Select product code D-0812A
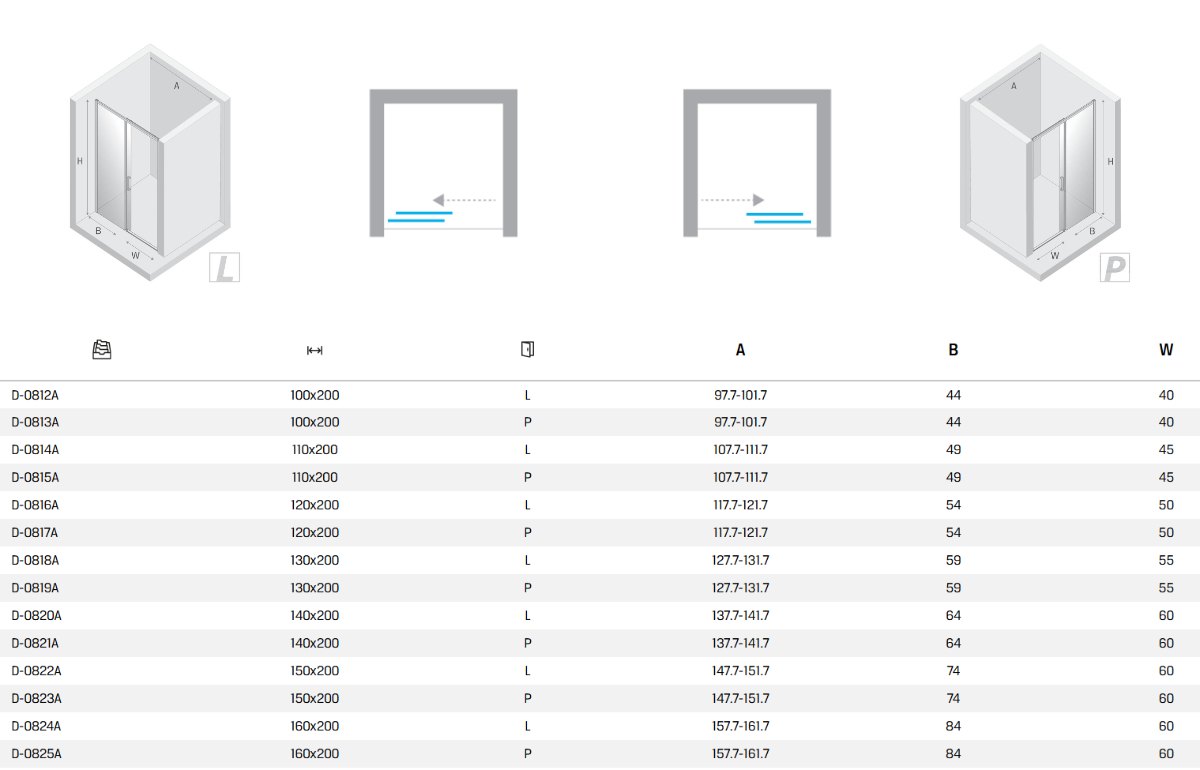This screenshot has height=770, width=1200. point(35,395)
